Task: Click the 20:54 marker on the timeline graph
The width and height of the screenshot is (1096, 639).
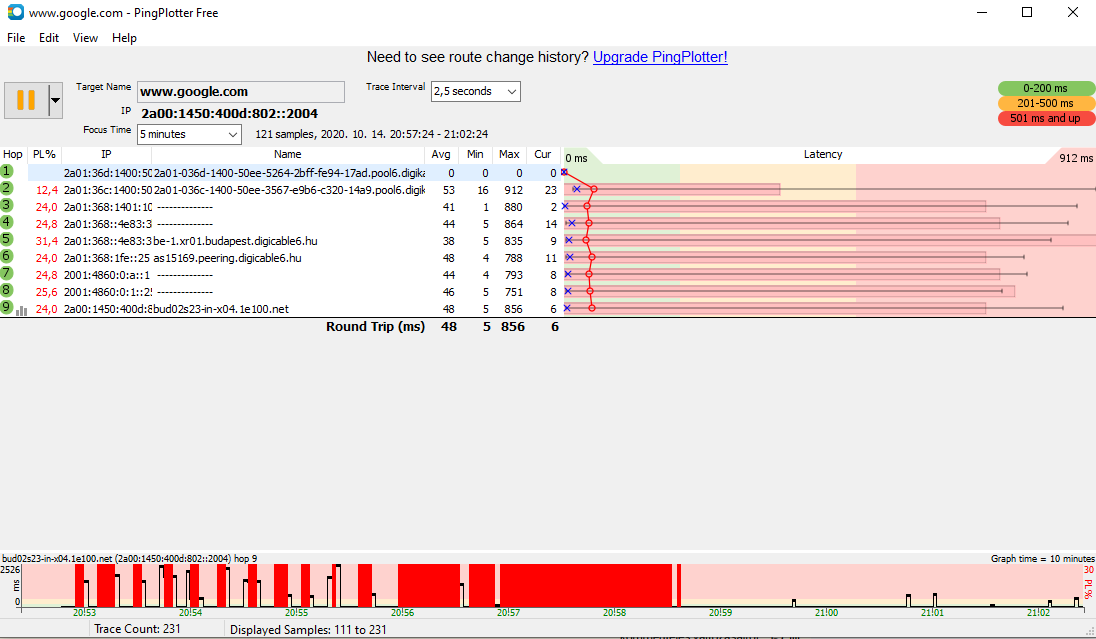Action: point(190,612)
